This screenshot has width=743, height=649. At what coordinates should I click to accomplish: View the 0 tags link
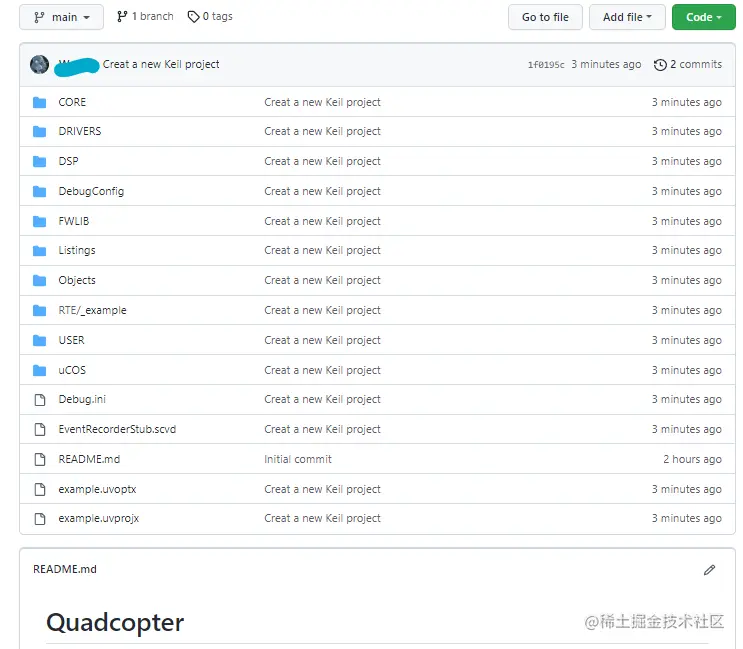[210, 17]
